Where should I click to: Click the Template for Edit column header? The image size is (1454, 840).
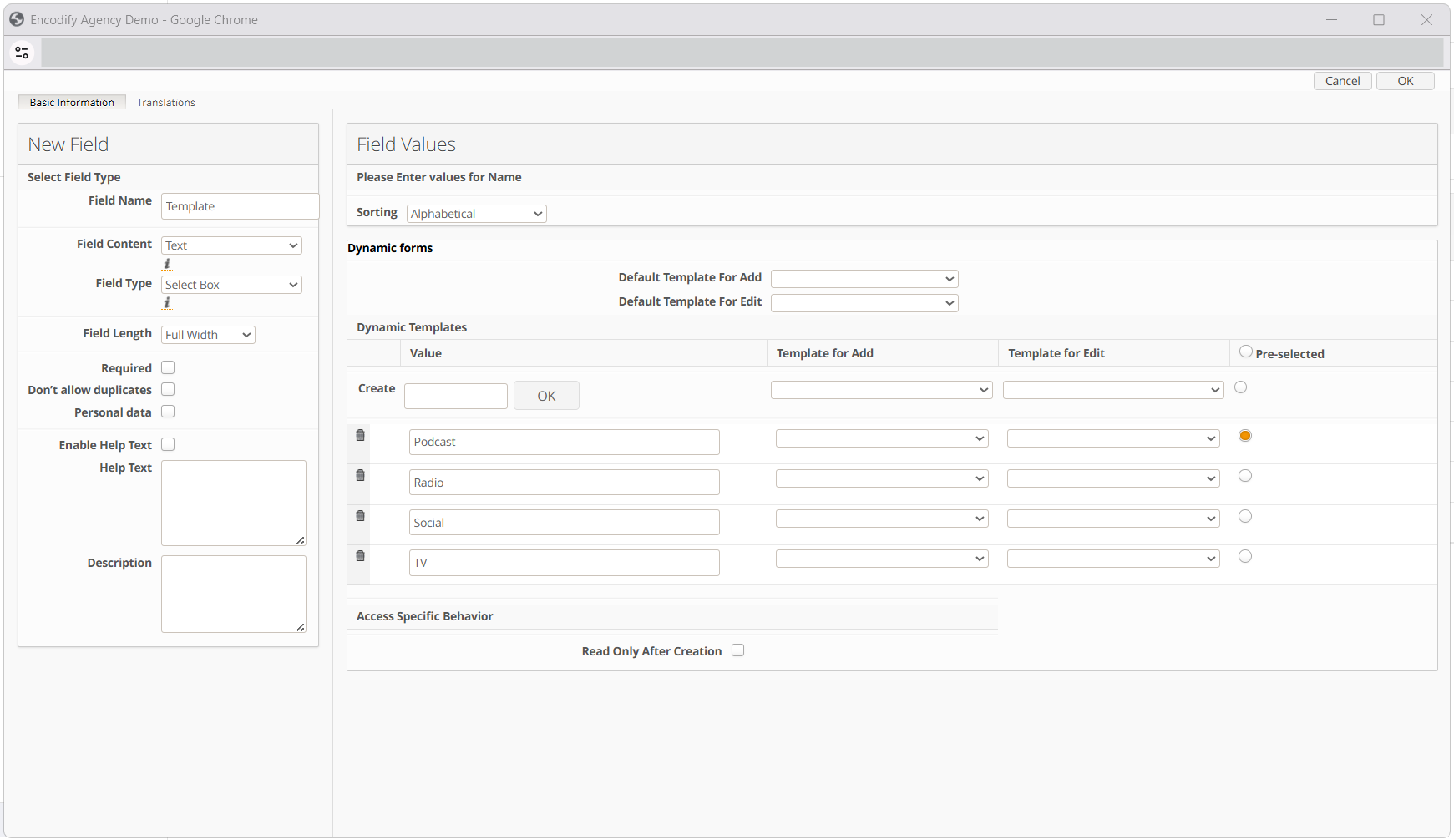(x=1056, y=353)
